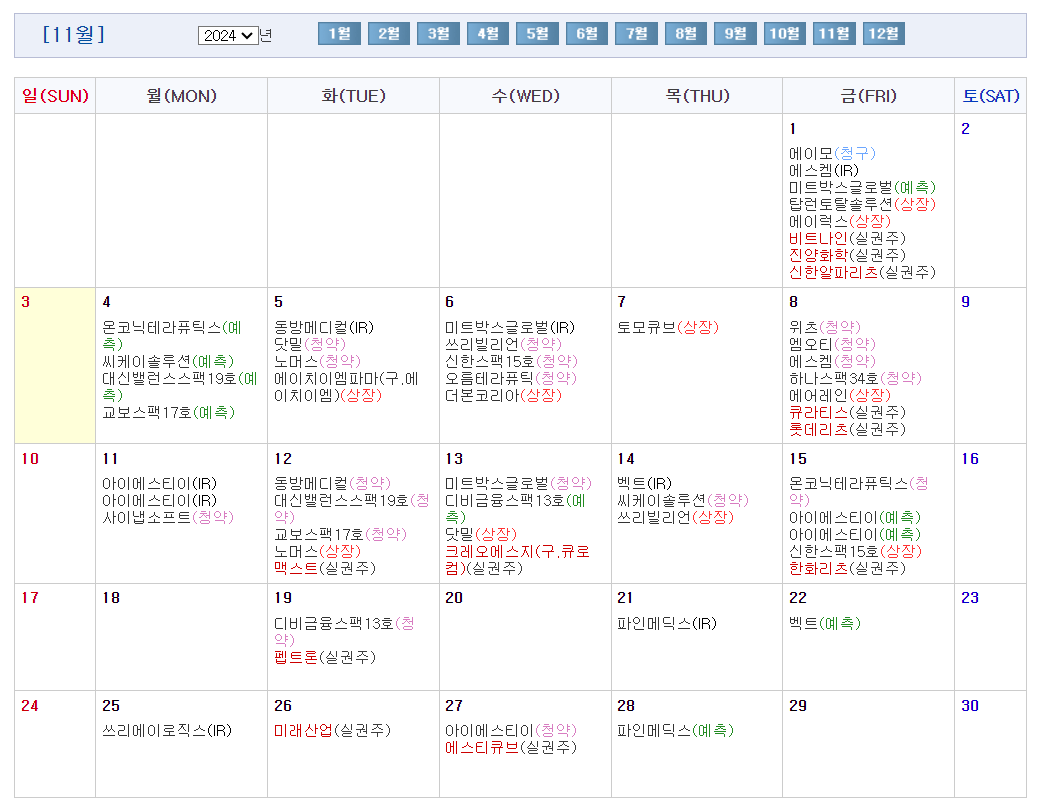
Task: Open 에스티큐브(실권주) on November 27
Action: coord(510,747)
